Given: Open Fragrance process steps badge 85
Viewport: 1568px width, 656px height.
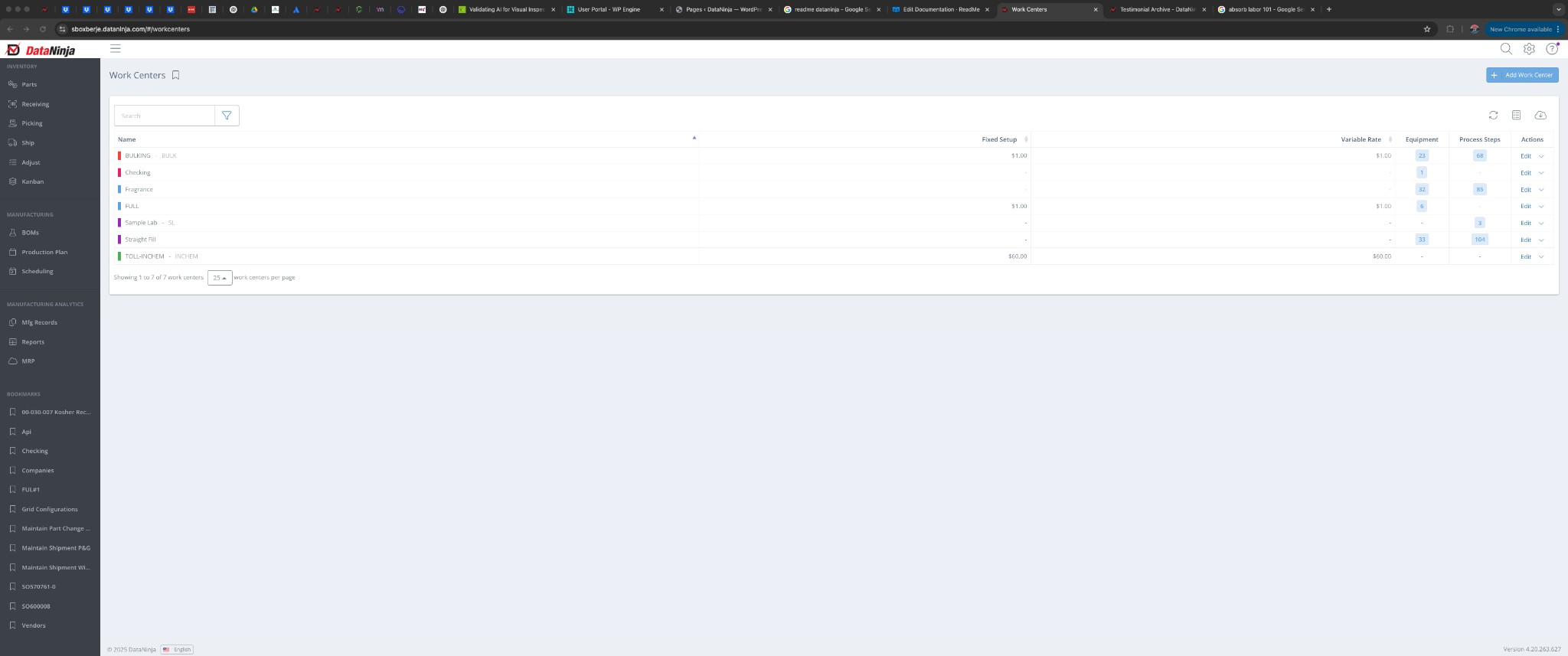Looking at the screenshot, I should [1480, 189].
